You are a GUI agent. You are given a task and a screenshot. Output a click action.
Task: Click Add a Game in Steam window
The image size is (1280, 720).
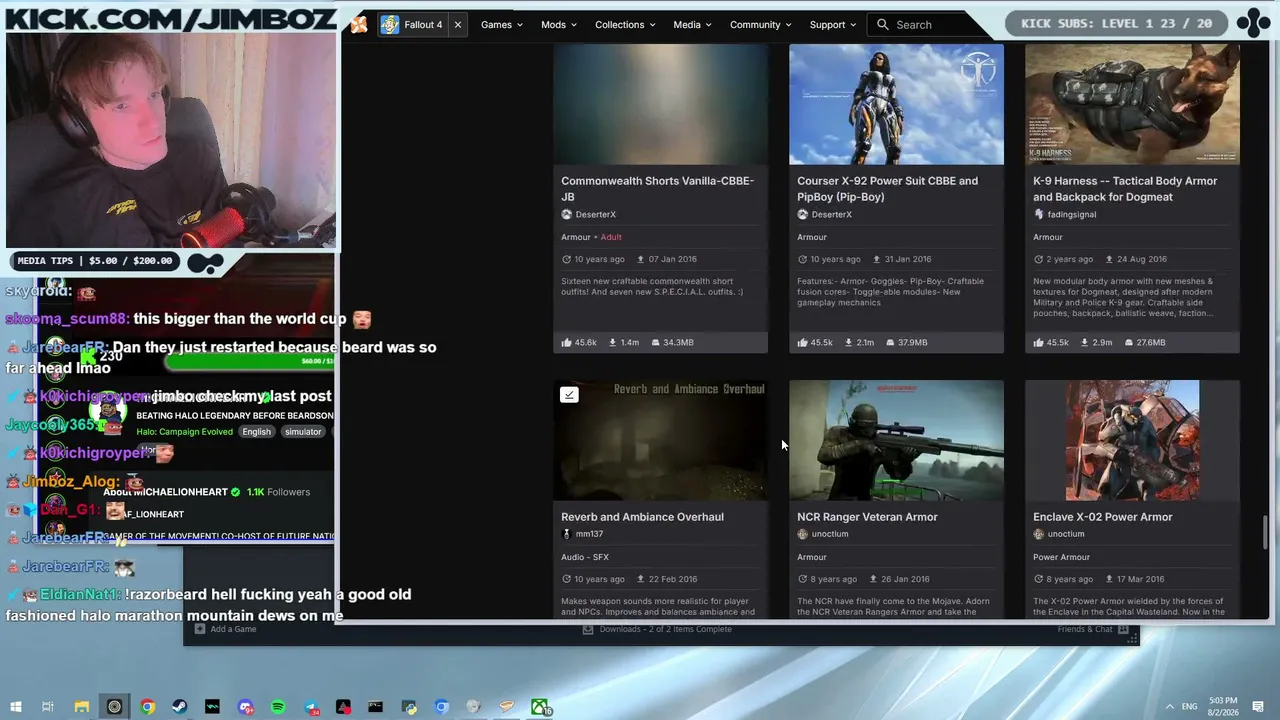(226, 629)
